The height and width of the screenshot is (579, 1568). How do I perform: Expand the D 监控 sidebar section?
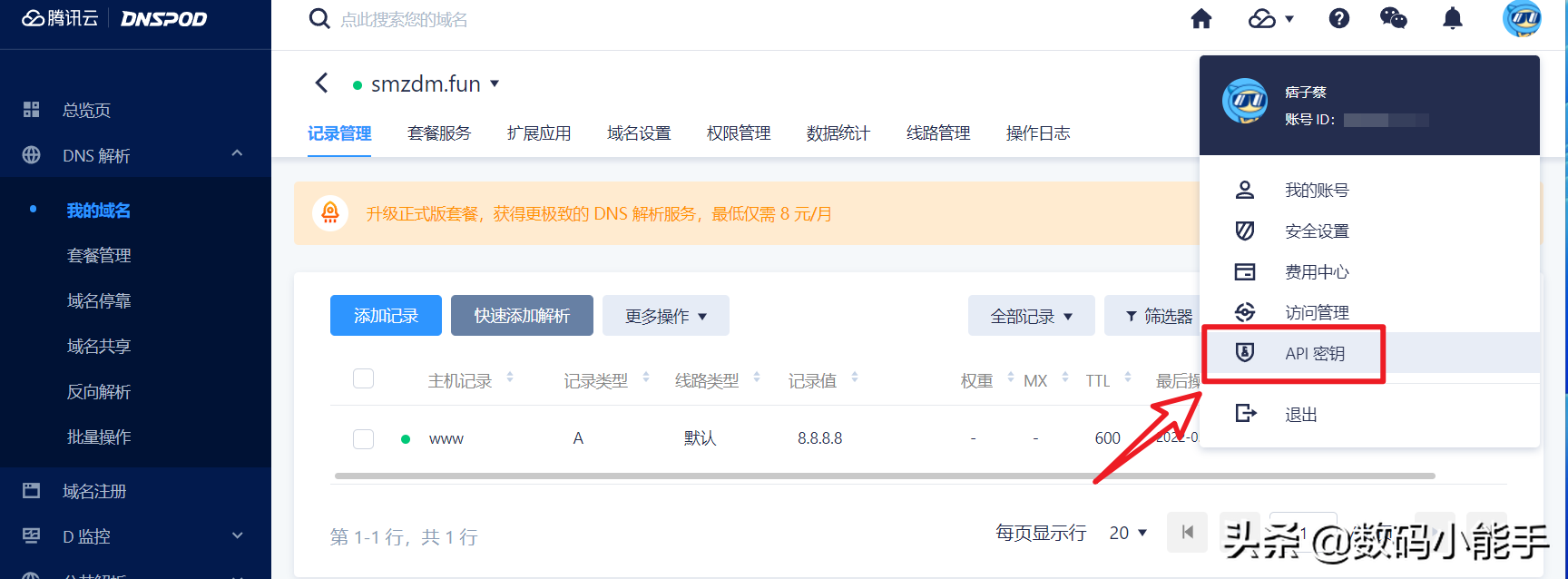(237, 535)
